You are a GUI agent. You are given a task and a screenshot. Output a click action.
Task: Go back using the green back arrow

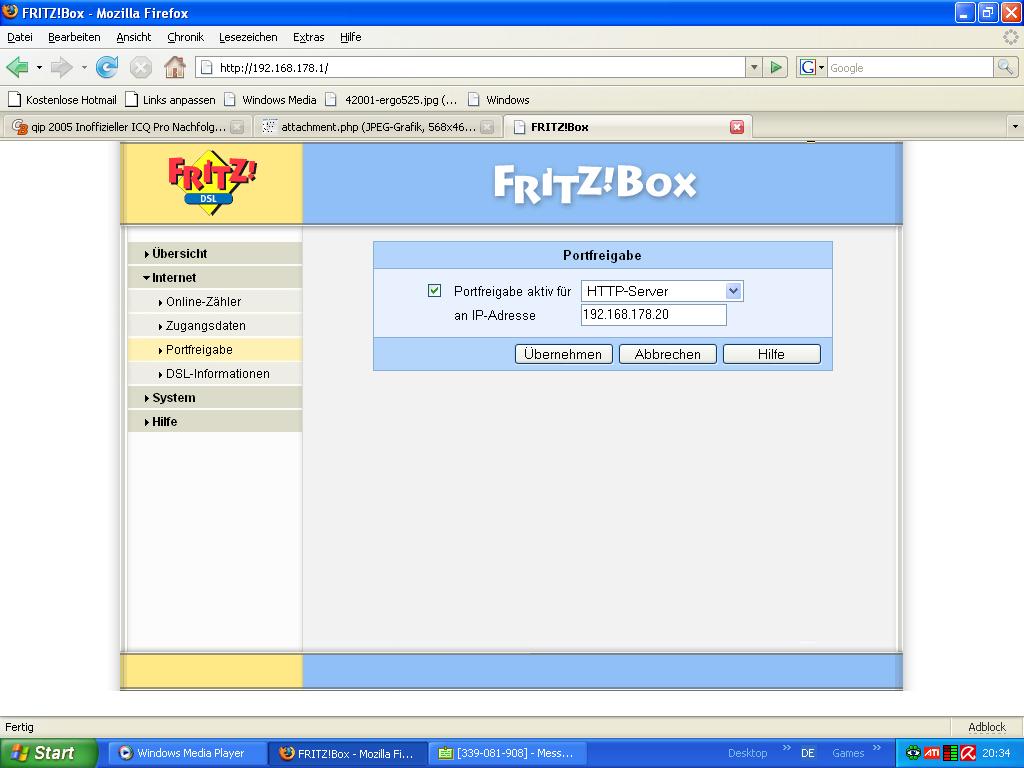click(18, 67)
